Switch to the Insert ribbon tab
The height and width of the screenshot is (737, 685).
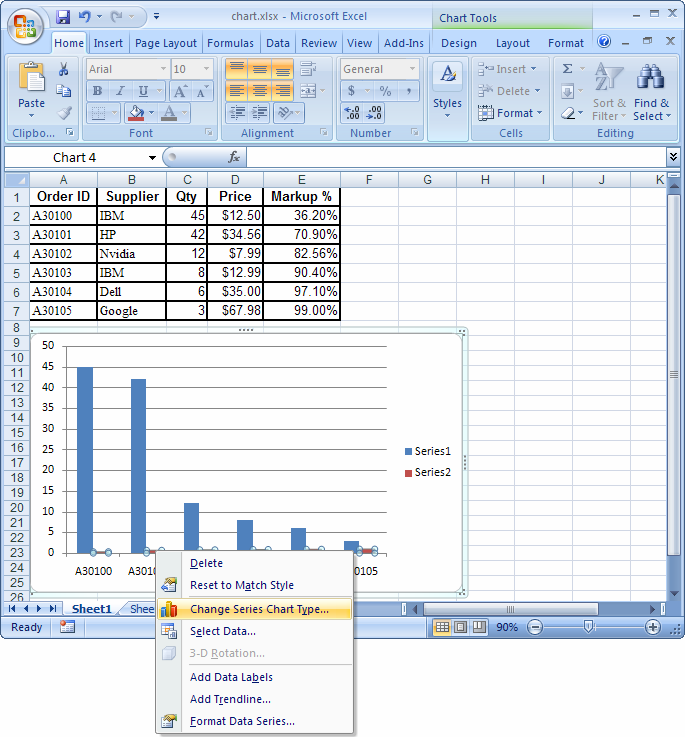pos(108,43)
